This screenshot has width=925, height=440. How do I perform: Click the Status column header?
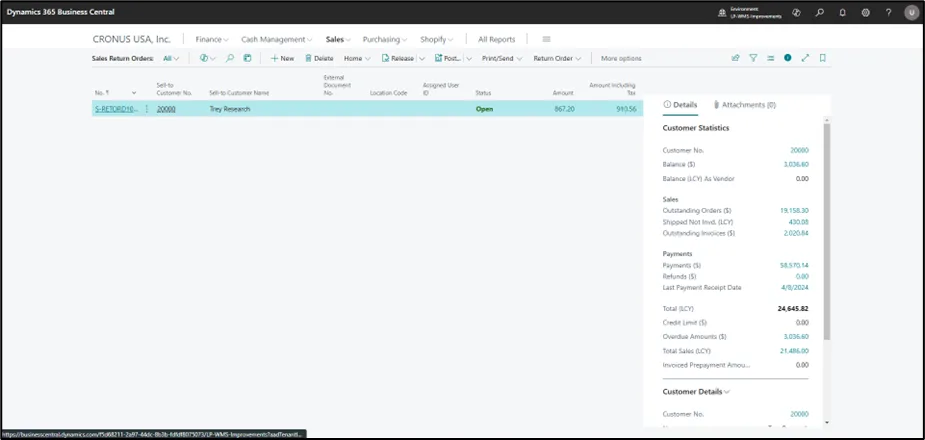pyautogui.click(x=483, y=93)
